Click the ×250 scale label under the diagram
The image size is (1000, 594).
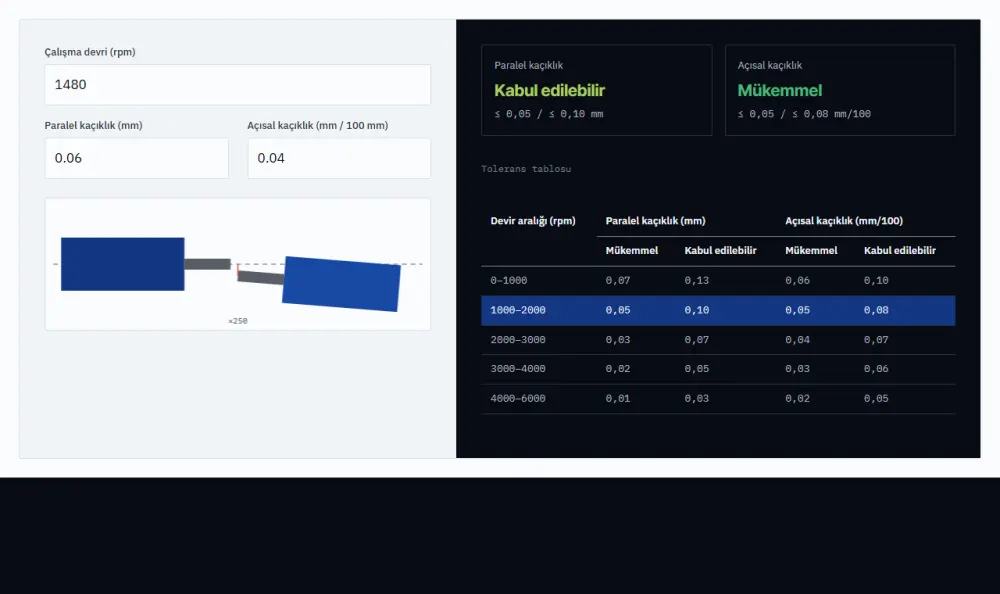click(x=238, y=321)
